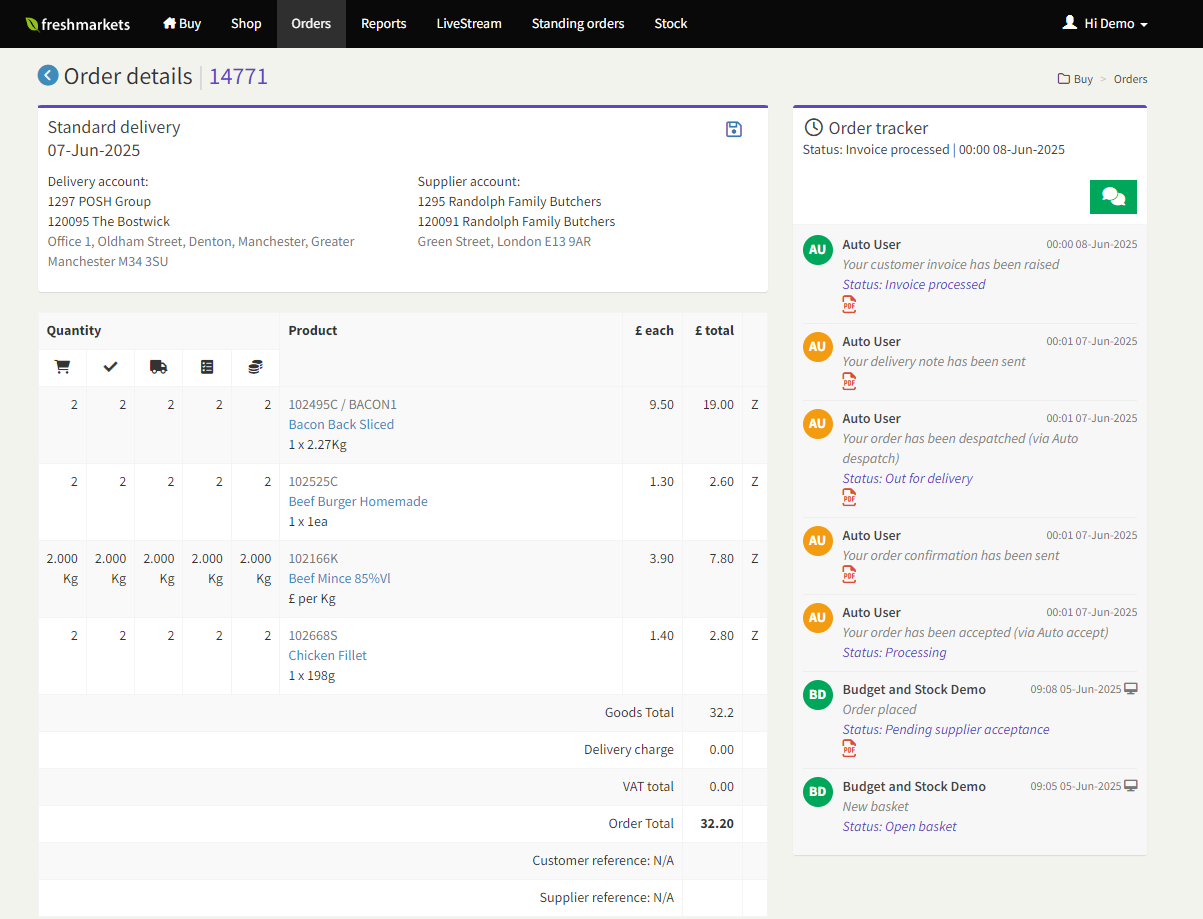Click Status: Processing text
The width and height of the screenshot is (1203, 919).
[895, 652]
